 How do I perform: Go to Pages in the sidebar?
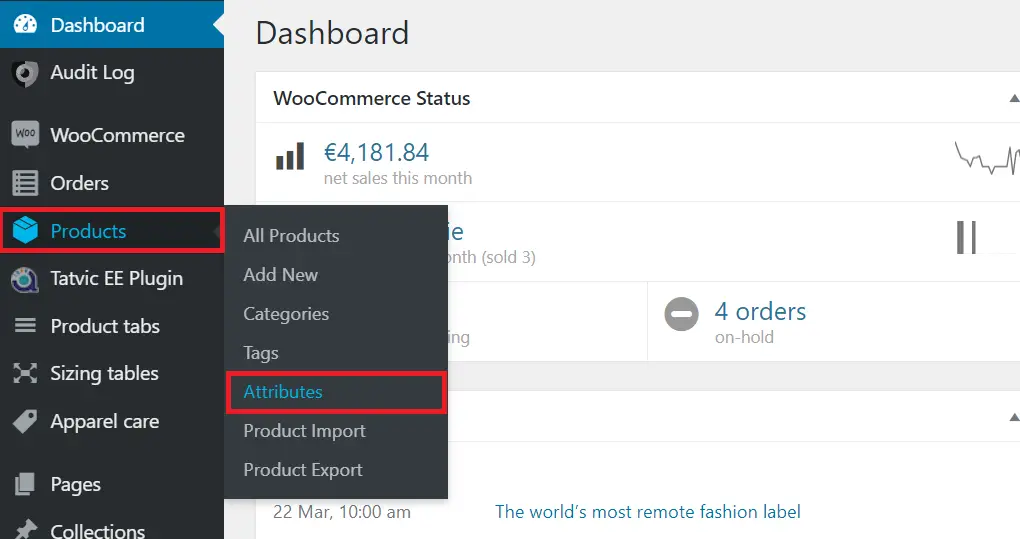pyautogui.click(x=112, y=484)
